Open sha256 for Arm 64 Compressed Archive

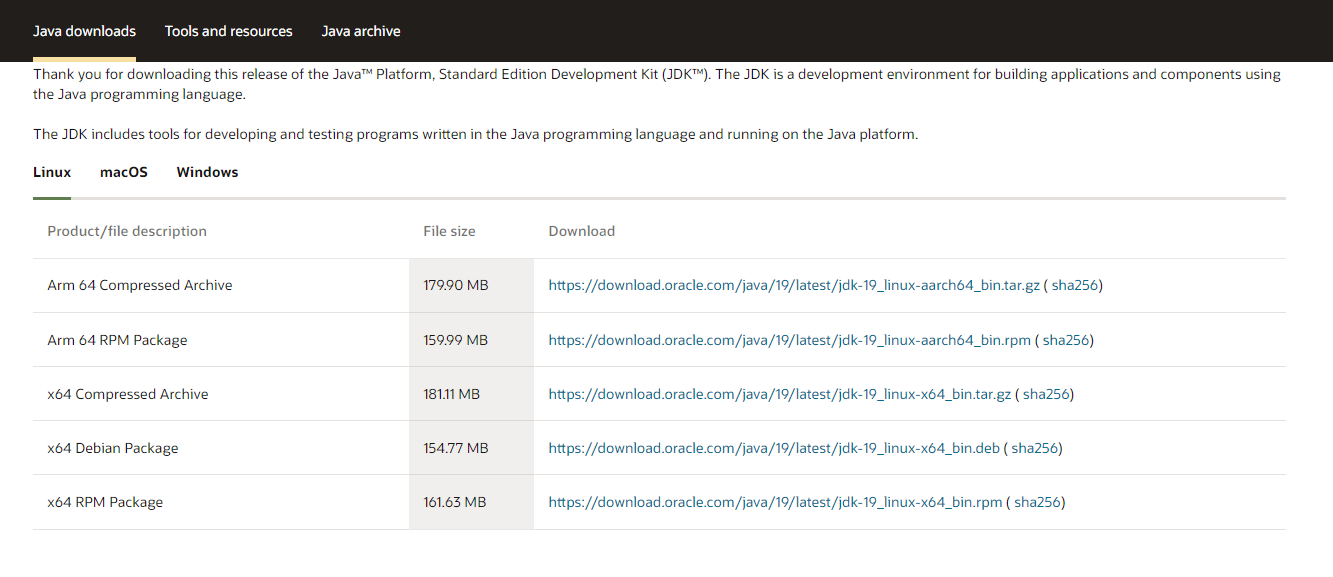(x=1075, y=286)
